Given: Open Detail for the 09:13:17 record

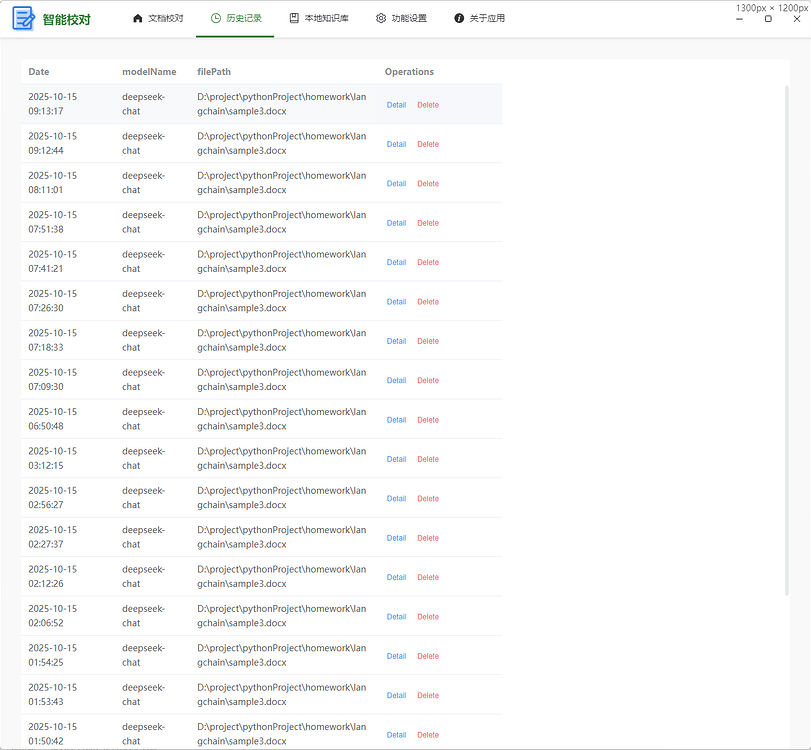Looking at the screenshot, I should [x=396, y=105].
